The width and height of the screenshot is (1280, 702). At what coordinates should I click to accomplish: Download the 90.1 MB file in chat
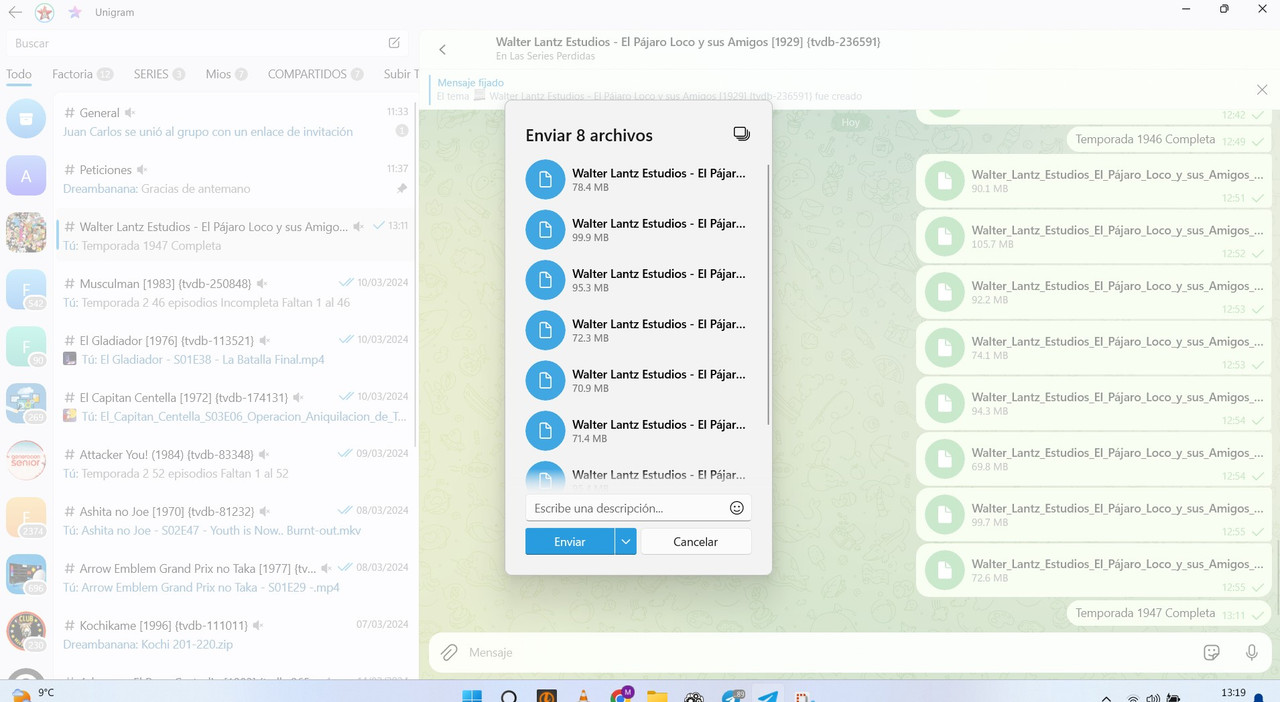coord(944,181)
